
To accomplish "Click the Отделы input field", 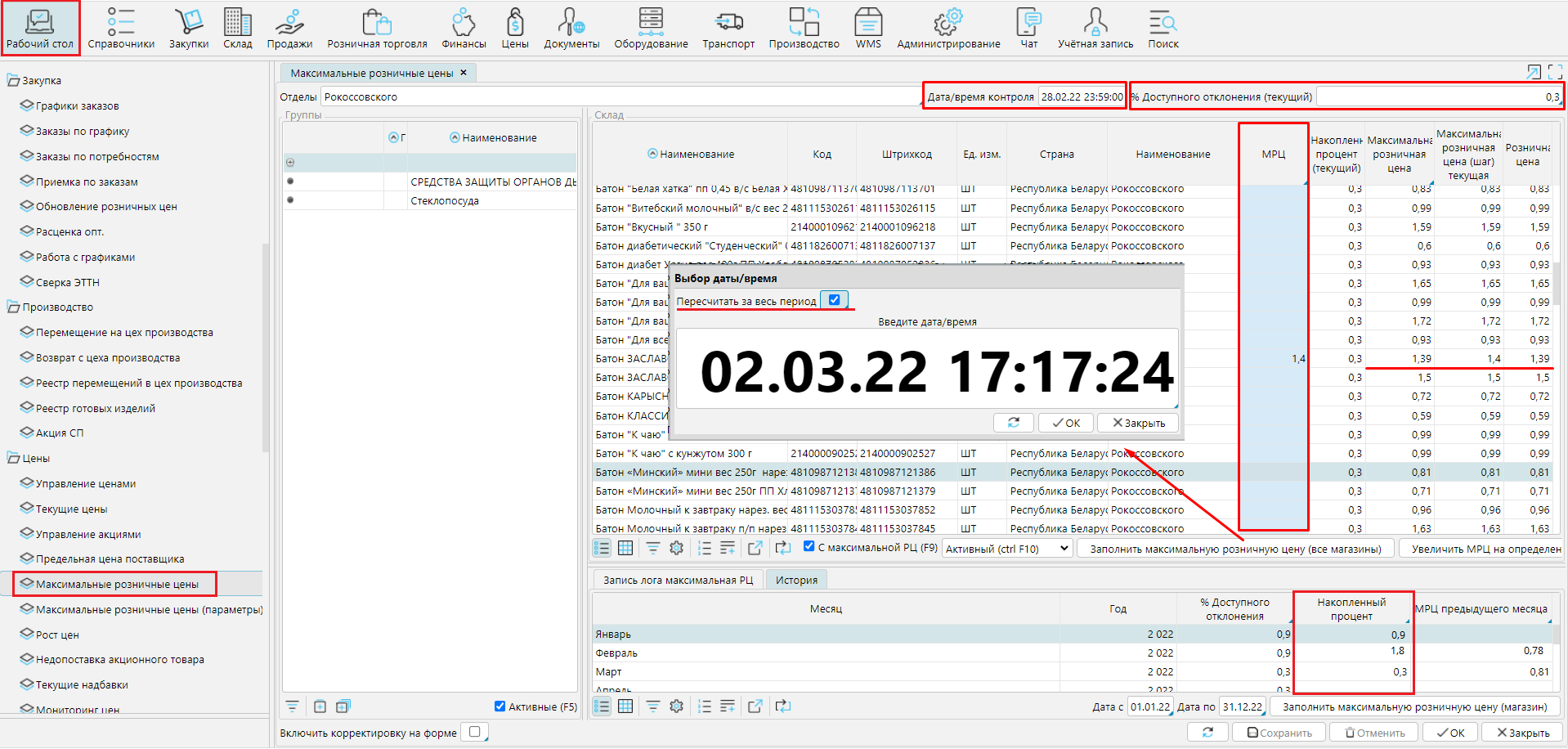I will coord(621,96).
